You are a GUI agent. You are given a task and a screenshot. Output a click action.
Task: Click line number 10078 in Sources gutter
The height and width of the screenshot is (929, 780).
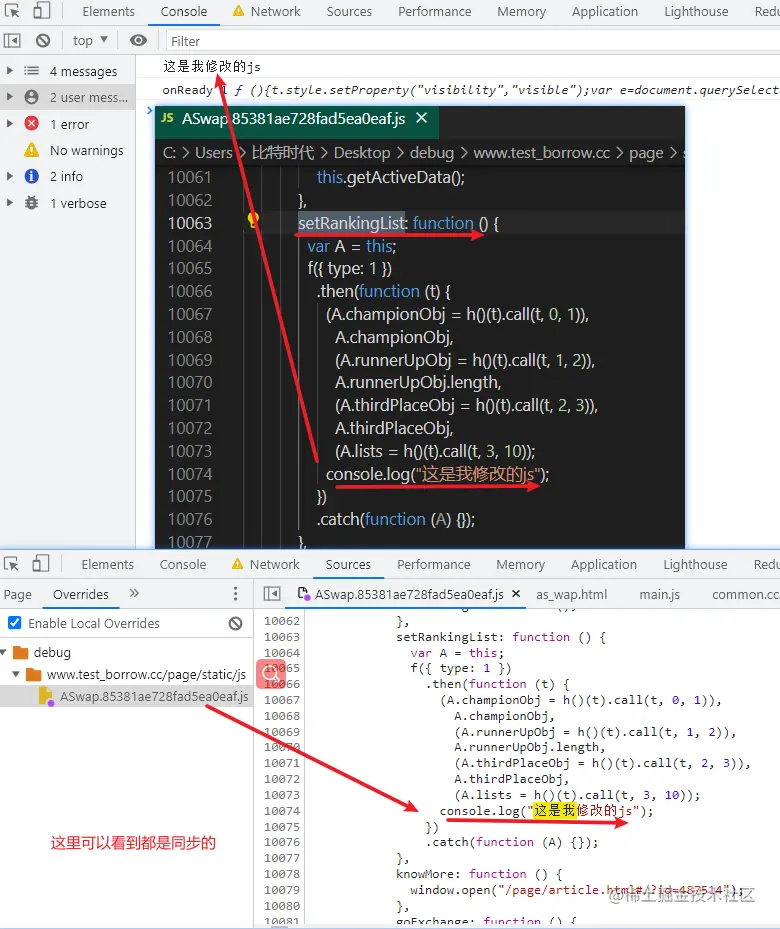coord(282,874)
